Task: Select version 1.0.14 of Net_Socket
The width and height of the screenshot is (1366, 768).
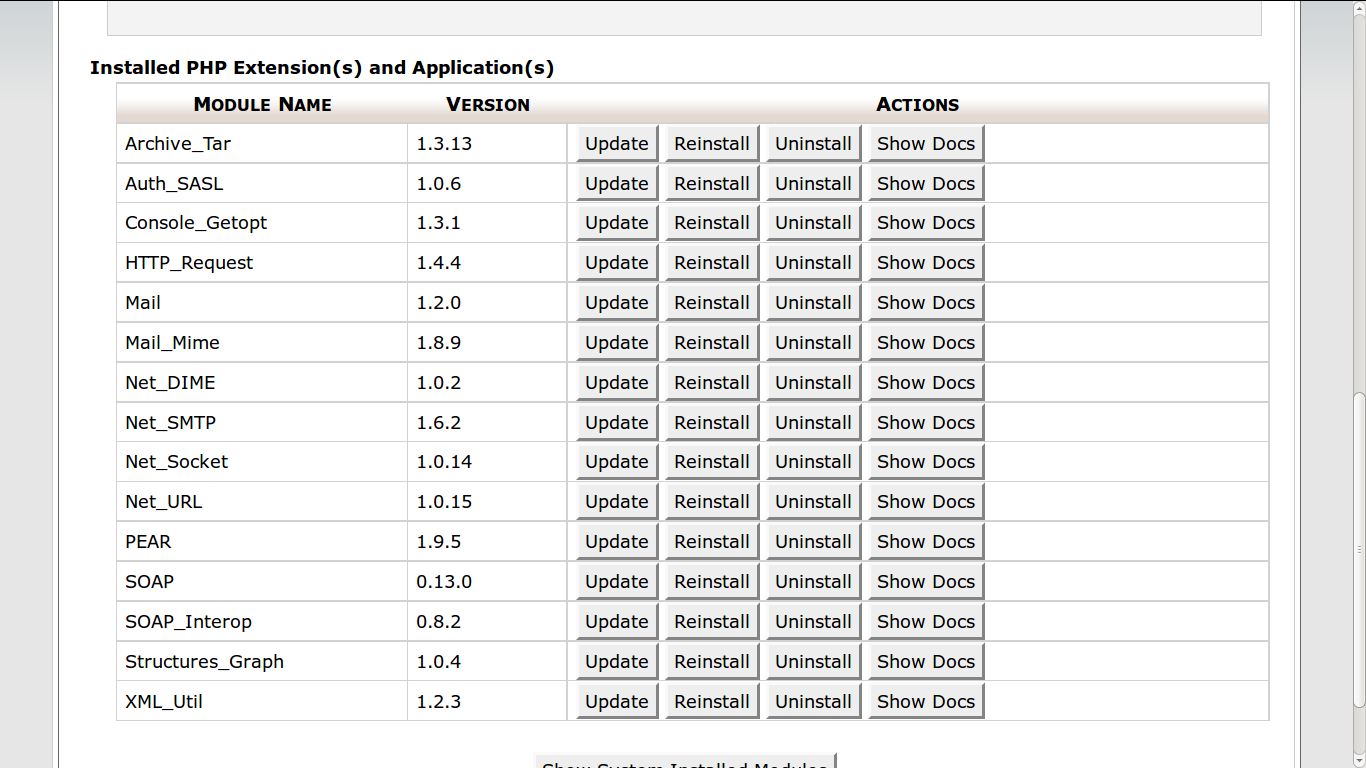Action: pyautogui.click(x=444, y=462)
